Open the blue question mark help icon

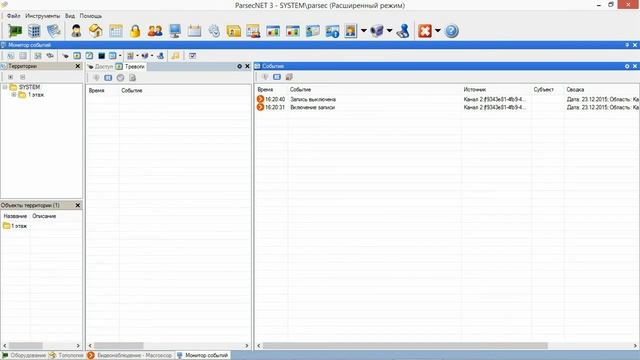coord(452,31)
